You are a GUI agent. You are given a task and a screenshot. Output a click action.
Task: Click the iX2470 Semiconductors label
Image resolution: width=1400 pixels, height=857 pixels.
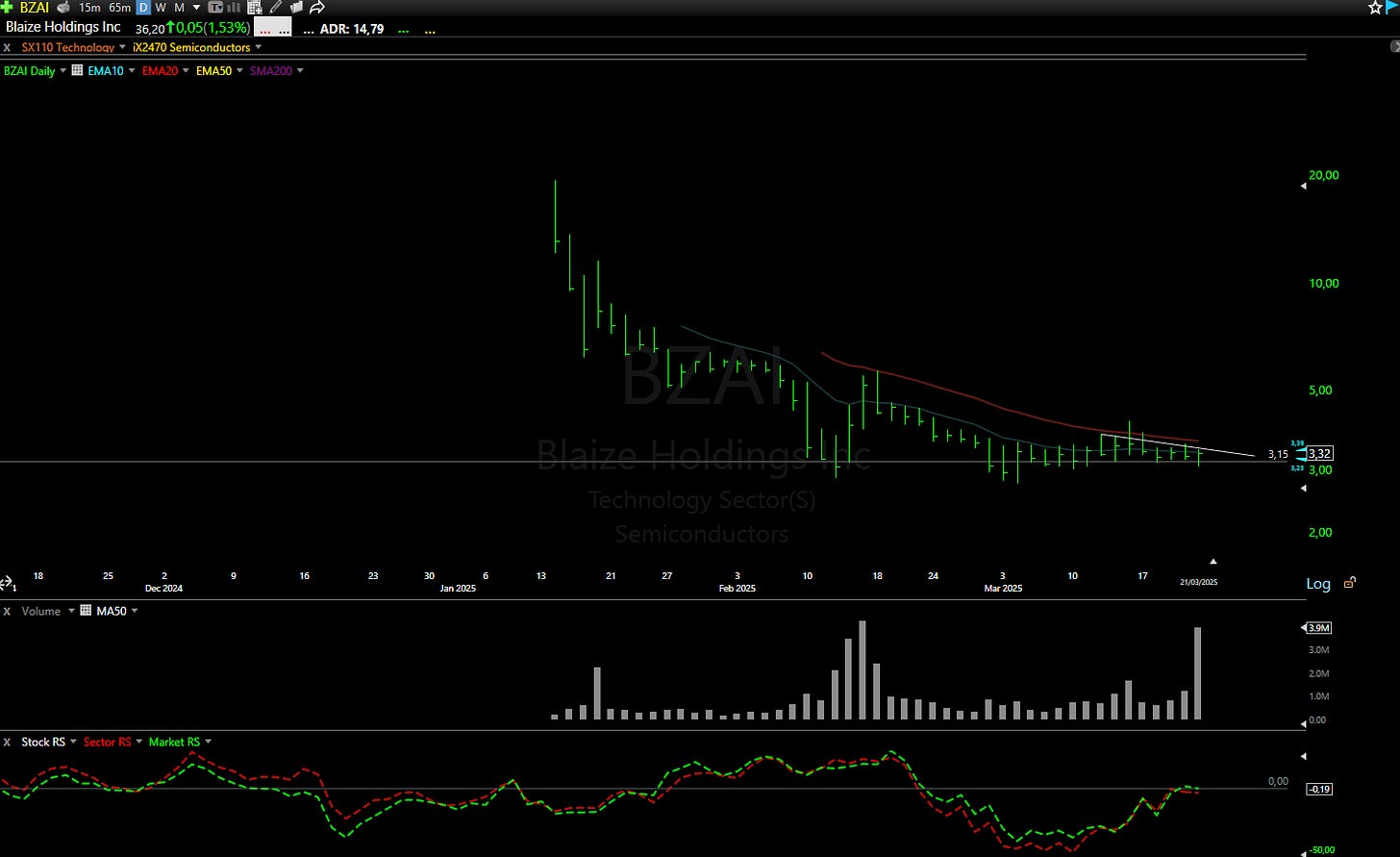tap(191, 47)
